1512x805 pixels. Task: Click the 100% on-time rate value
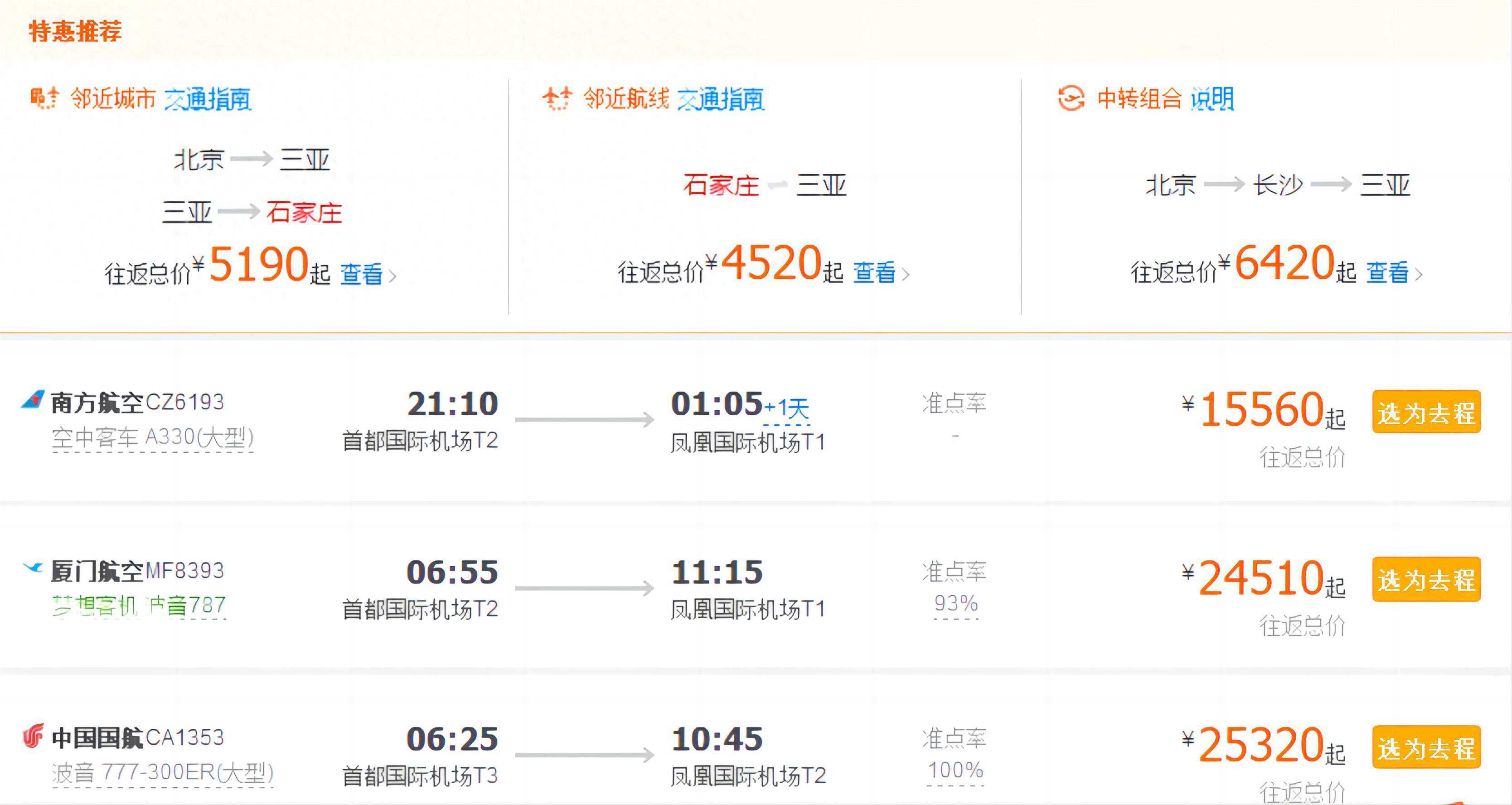pos(955,771)
